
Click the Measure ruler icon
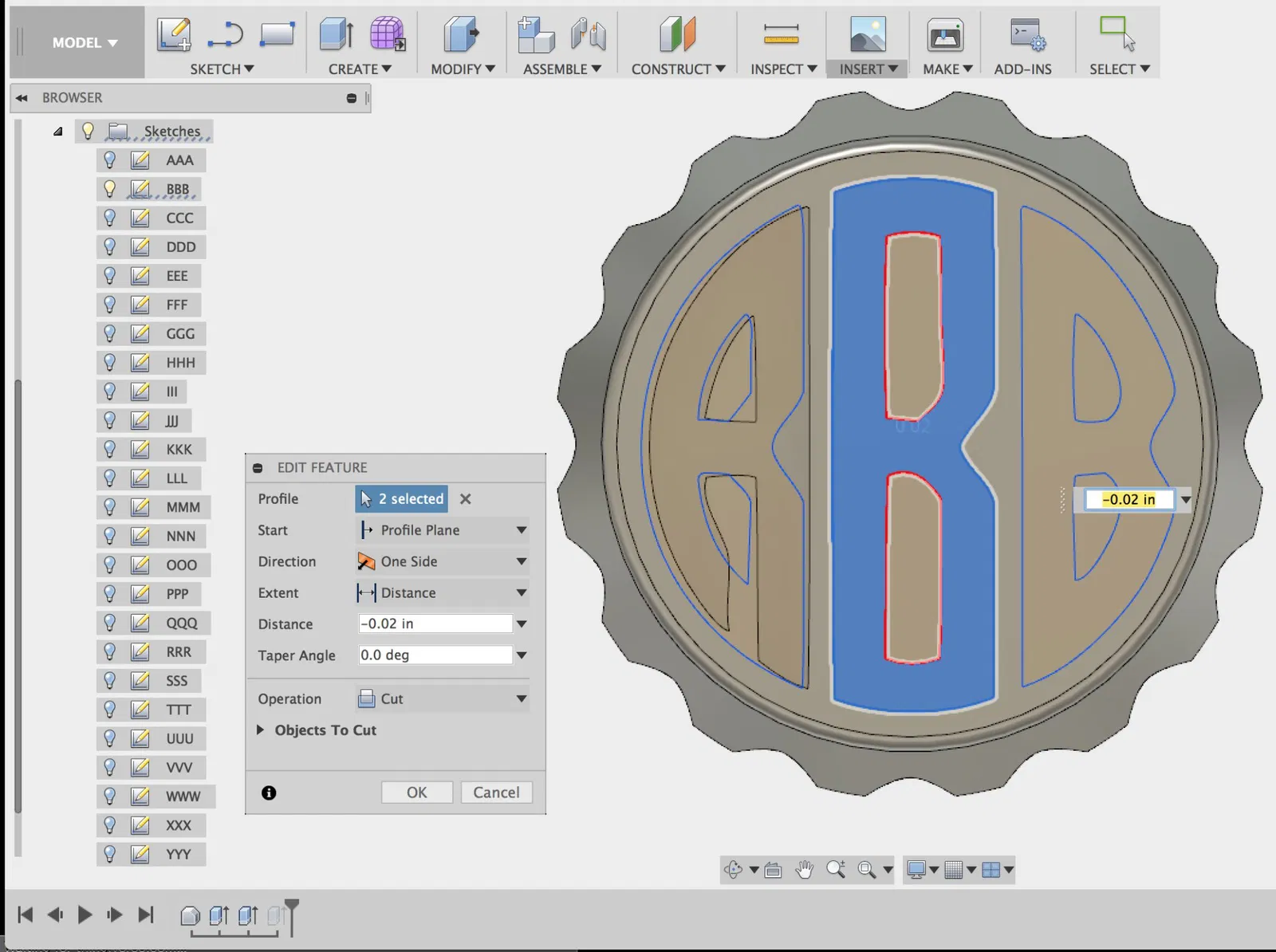[x=781, y=34]
